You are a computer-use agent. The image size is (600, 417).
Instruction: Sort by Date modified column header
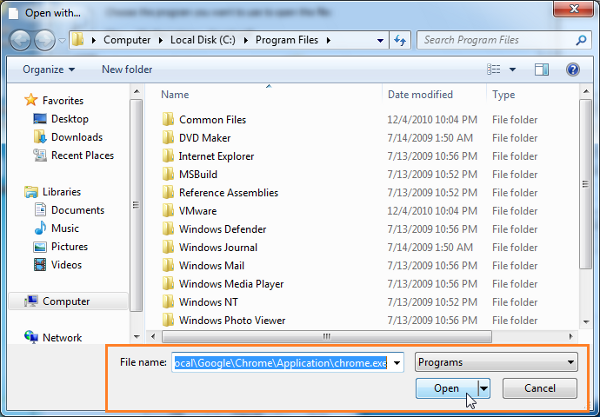(x=420, y=94)
